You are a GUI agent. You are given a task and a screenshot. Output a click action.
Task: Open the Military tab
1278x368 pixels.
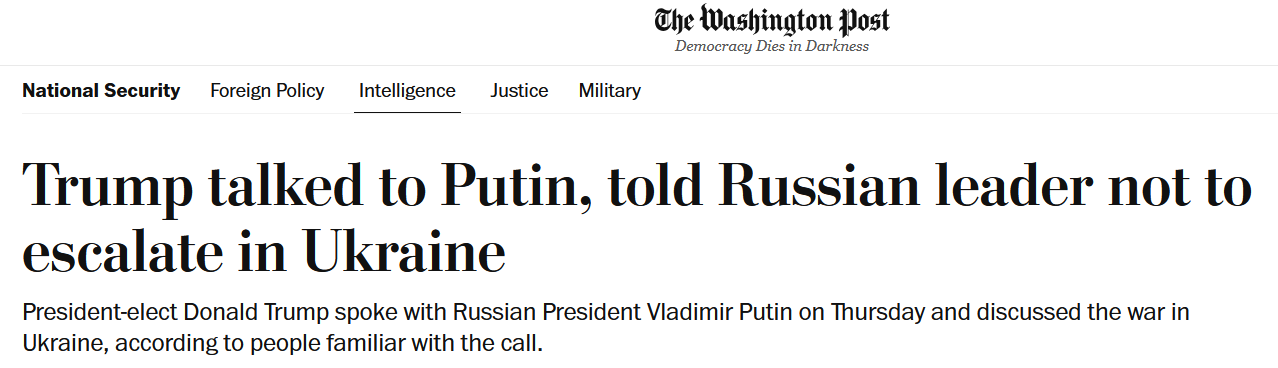609,91
